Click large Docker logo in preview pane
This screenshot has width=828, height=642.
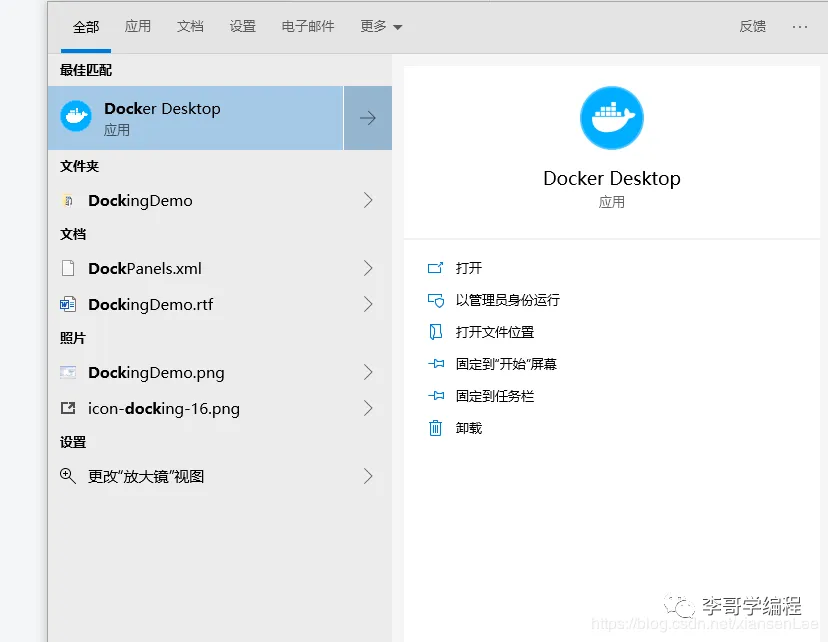tap(611, 118)
